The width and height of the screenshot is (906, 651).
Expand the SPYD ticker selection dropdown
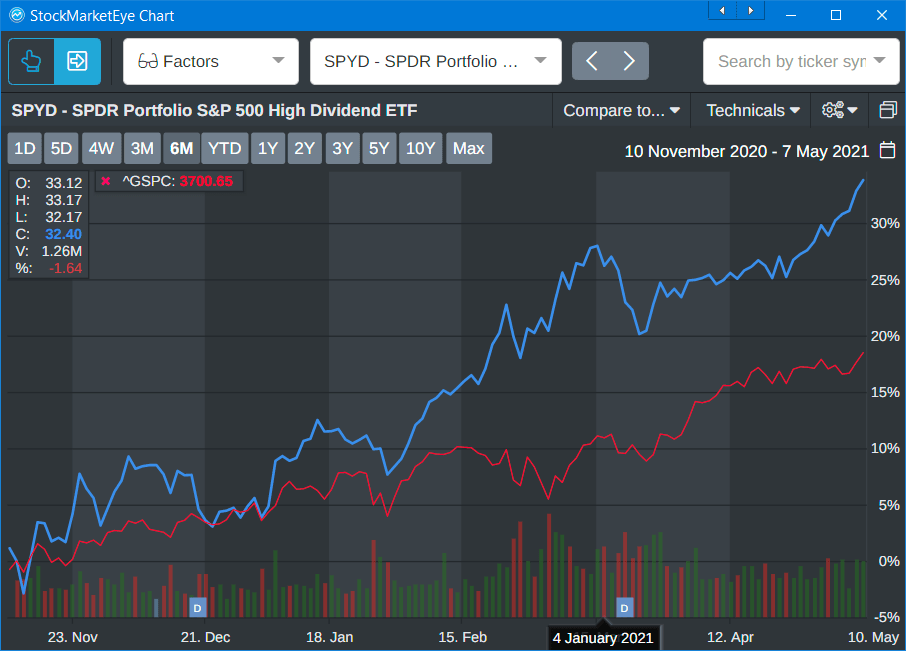click(435, 61)
